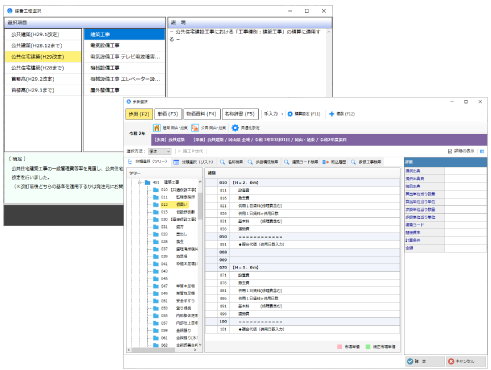Select 公共住宅建築(H28まで) in back window
This screenshot has height=370, width=491.
(43, 68)
